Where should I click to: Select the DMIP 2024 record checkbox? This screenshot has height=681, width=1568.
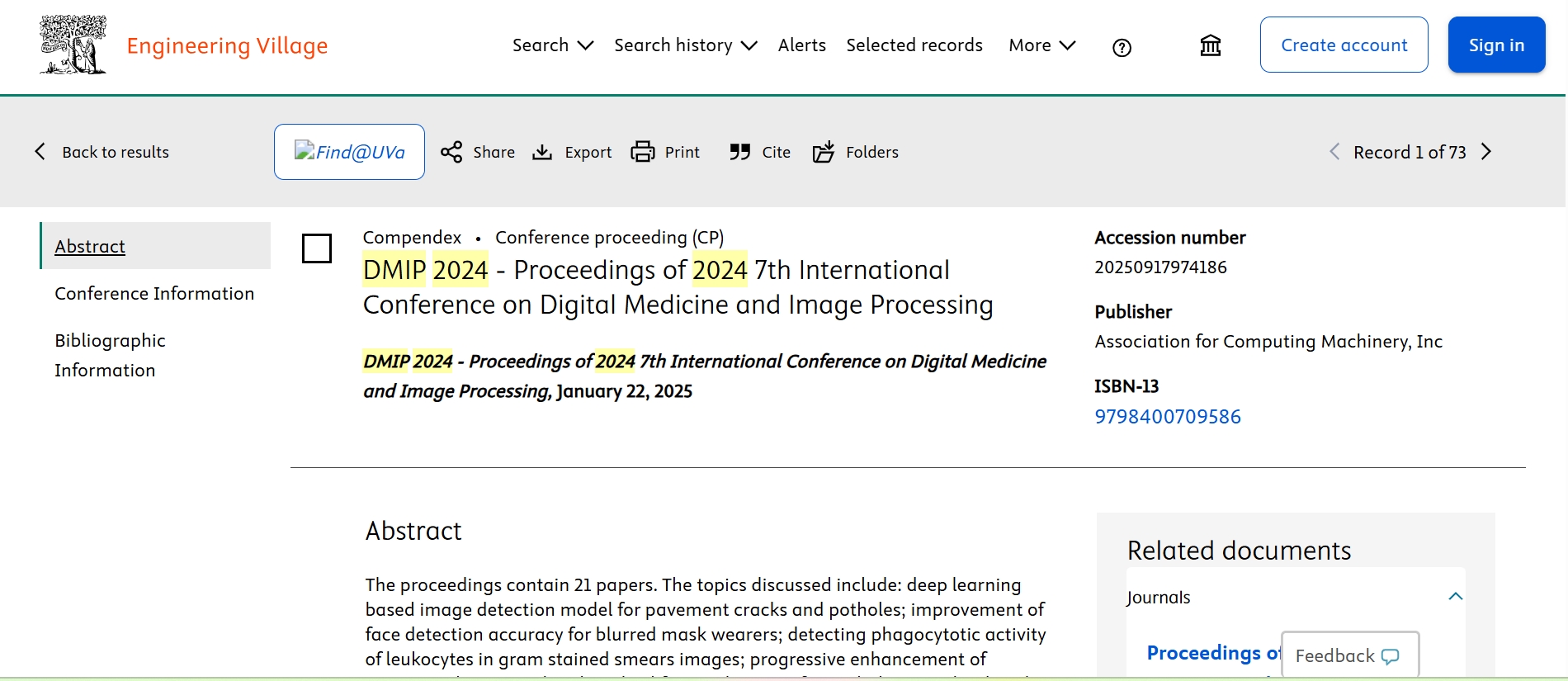click(317, 248)
